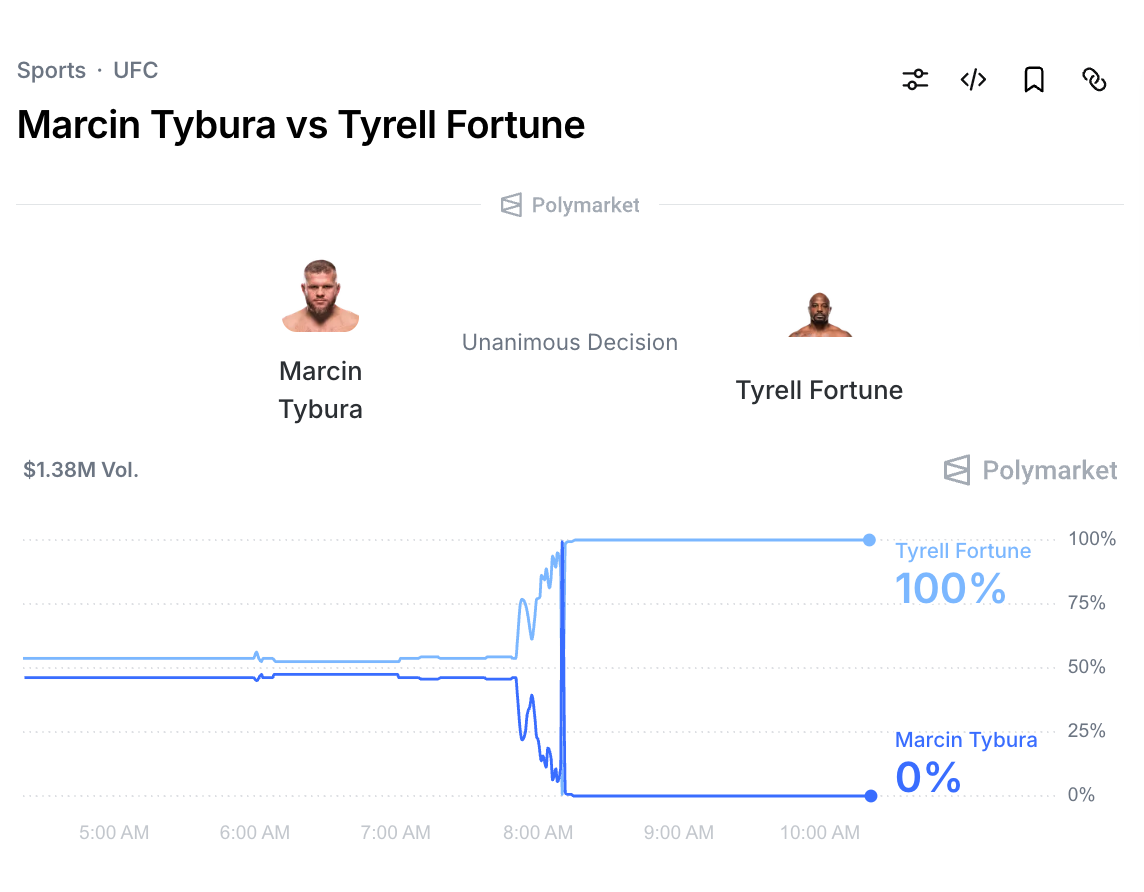Screen dimensions: 1144x892
Task: Click the light blue line endpoint dot
Action: 869,540
